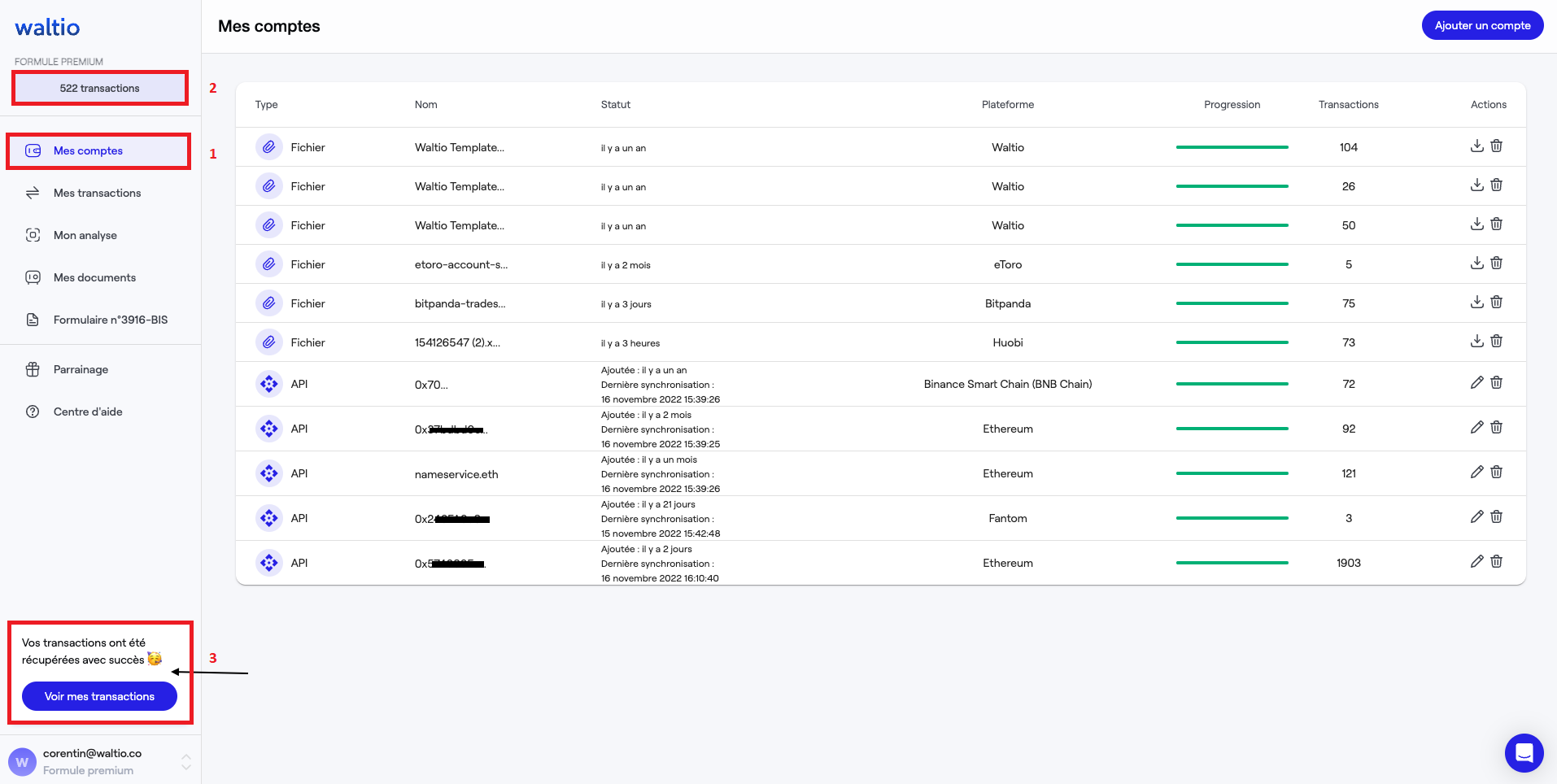Click the paperclip icon of etoro-account row
The image size is (1557, 784).
coord(268,264)
